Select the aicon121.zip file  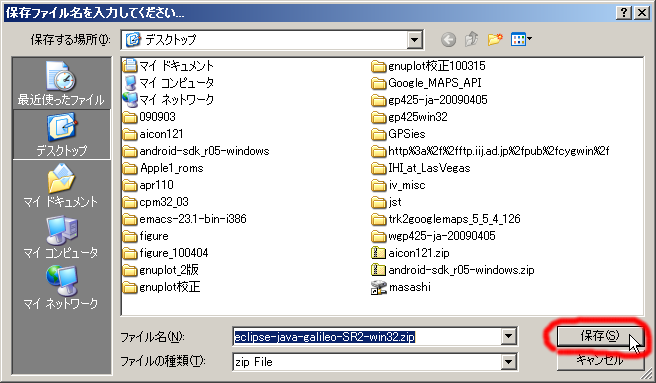coord(410,253)
